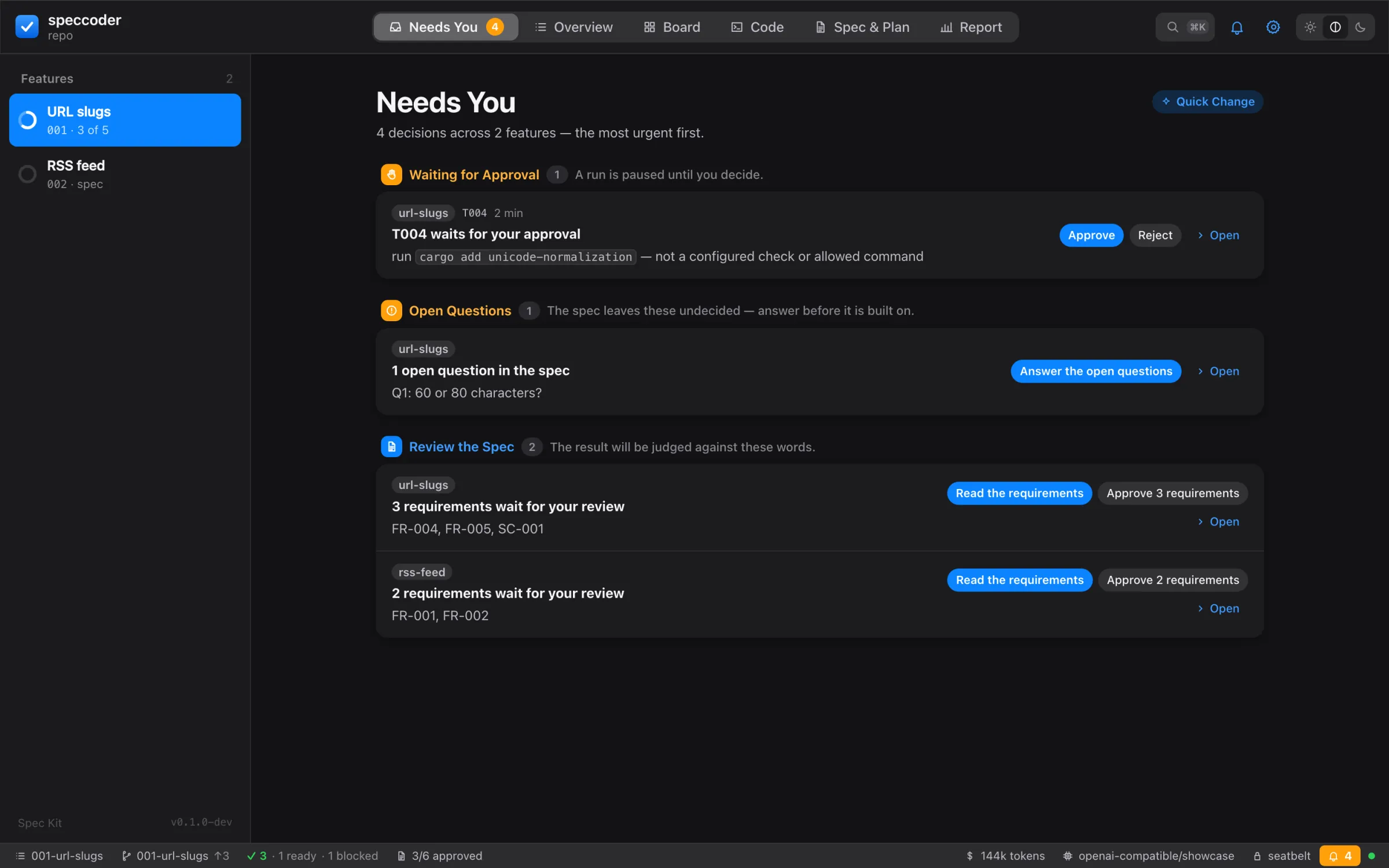Click the Waiting for Approval hand icon
Screen dimensions: 1389x868
point(391,174)
